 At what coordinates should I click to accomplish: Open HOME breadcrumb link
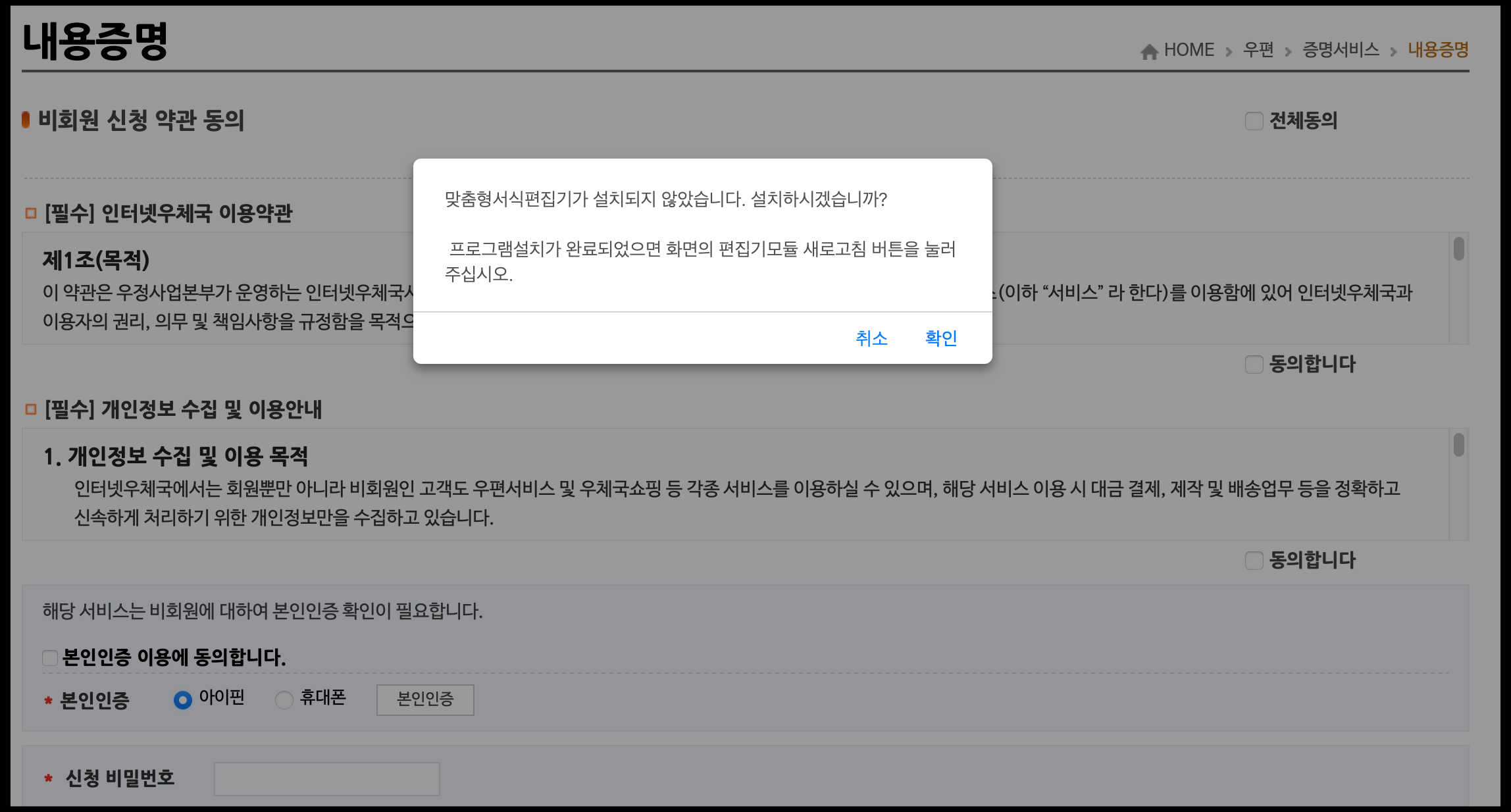[x=1189, y=50]
